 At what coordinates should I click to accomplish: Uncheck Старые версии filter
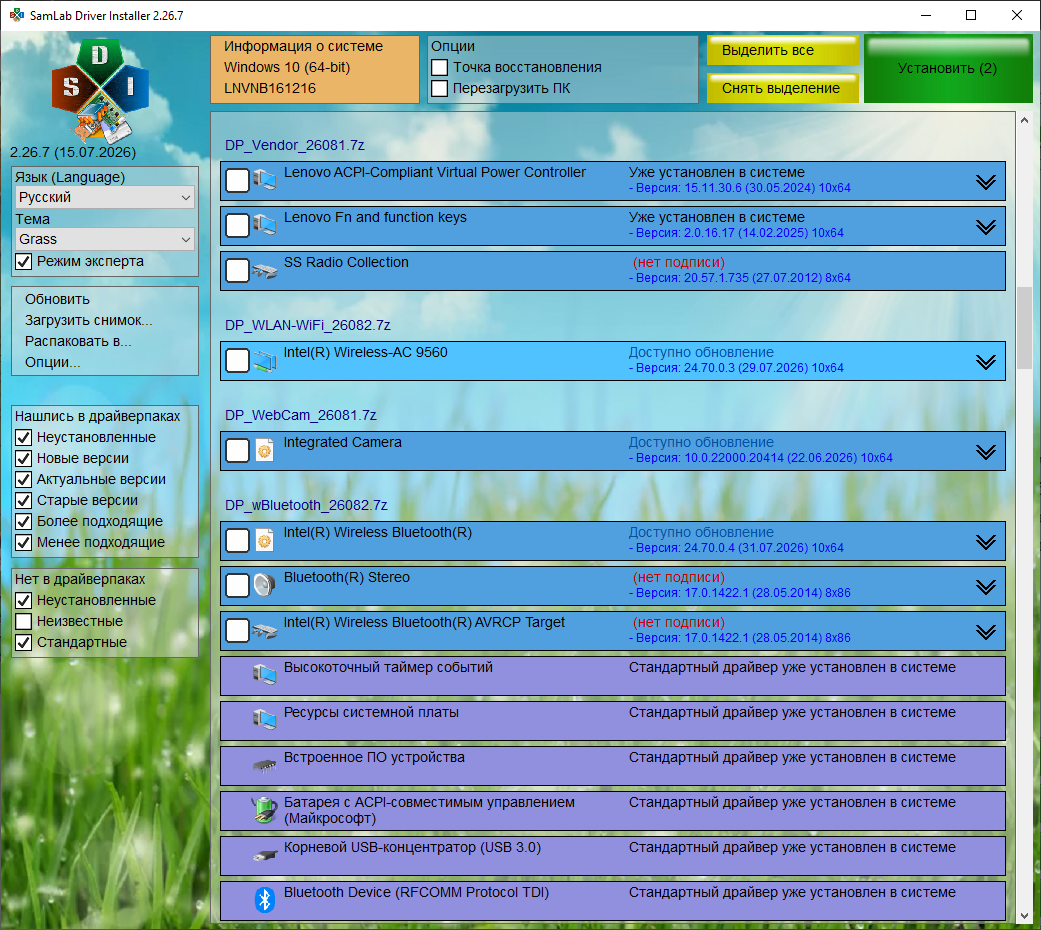point(24,501)
